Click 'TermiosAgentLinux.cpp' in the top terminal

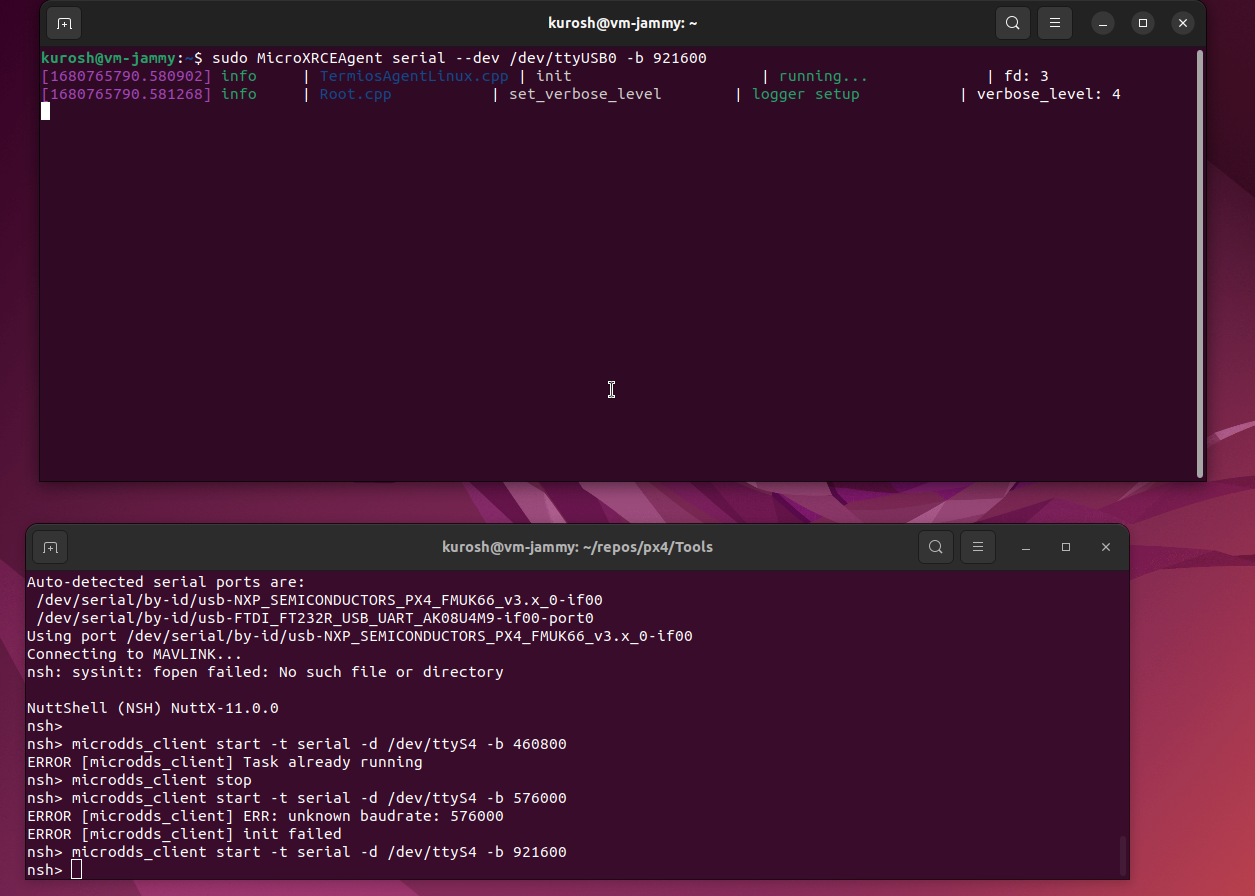414,76
